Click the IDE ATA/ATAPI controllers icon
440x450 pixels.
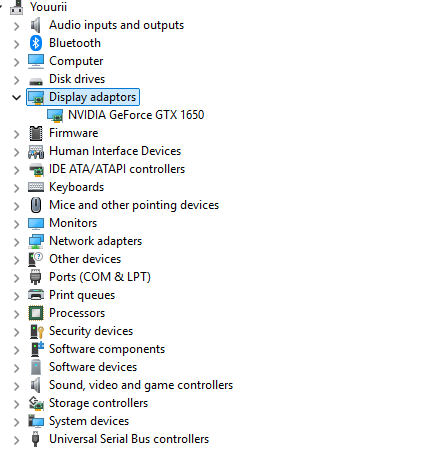36,170
